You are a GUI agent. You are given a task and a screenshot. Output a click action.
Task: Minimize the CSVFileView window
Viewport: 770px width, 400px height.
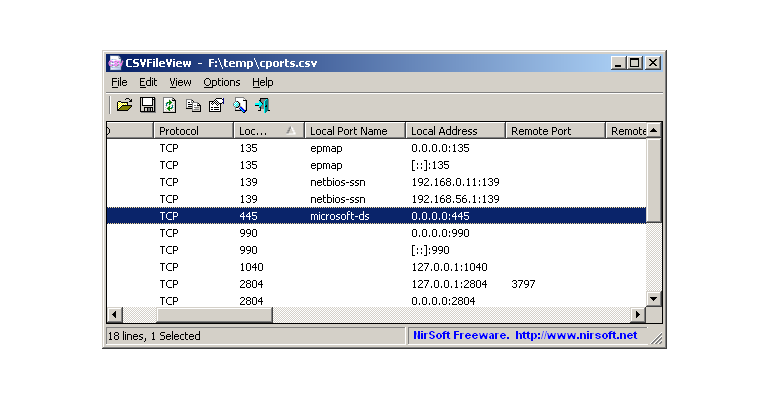618,63
